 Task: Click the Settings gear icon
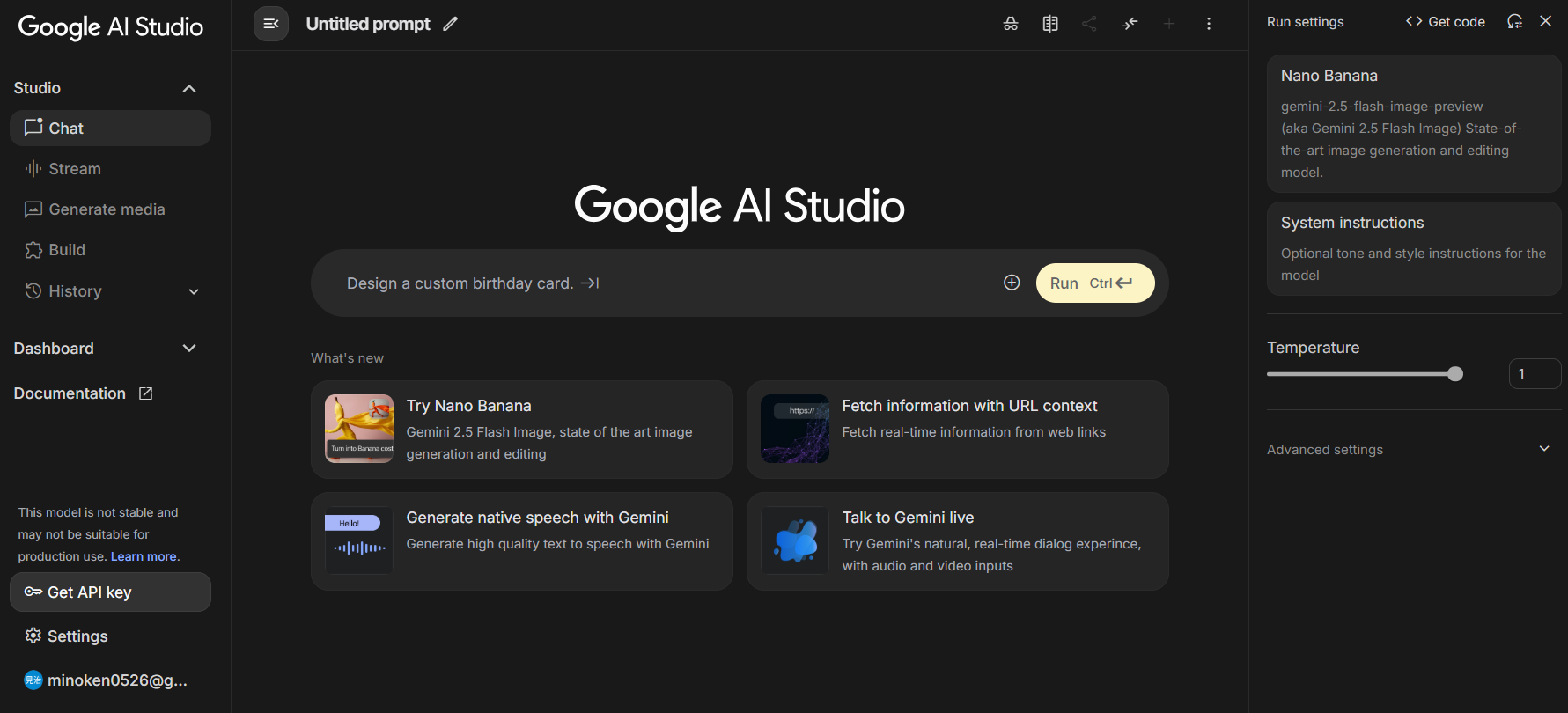click(33, 636)
